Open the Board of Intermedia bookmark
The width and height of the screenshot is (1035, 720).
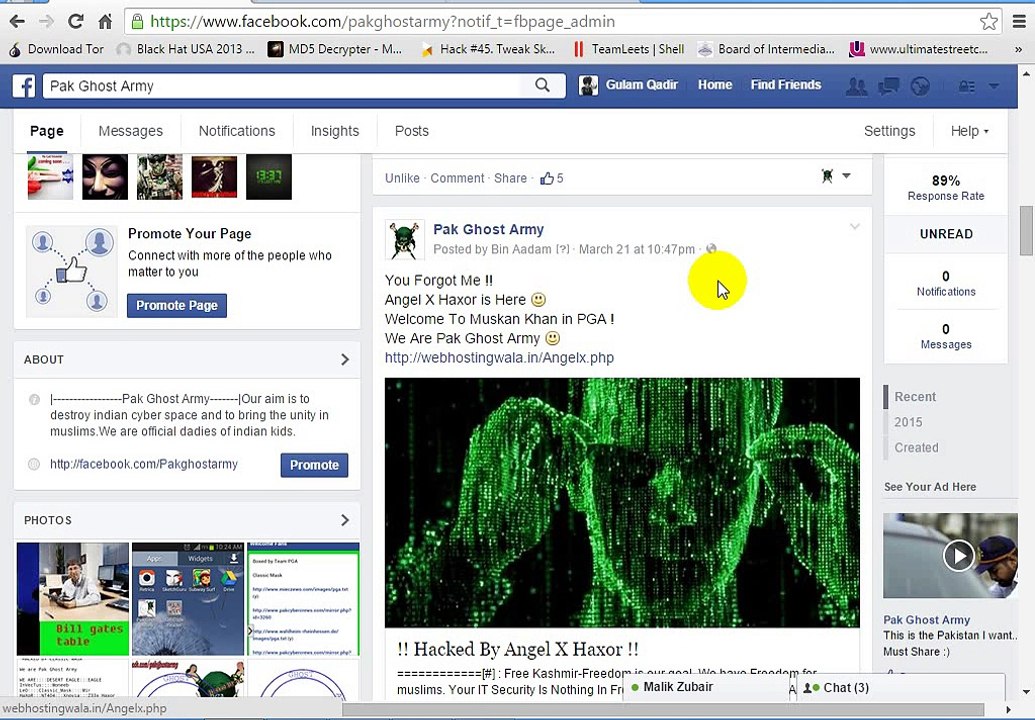click(x=766, y=49)
